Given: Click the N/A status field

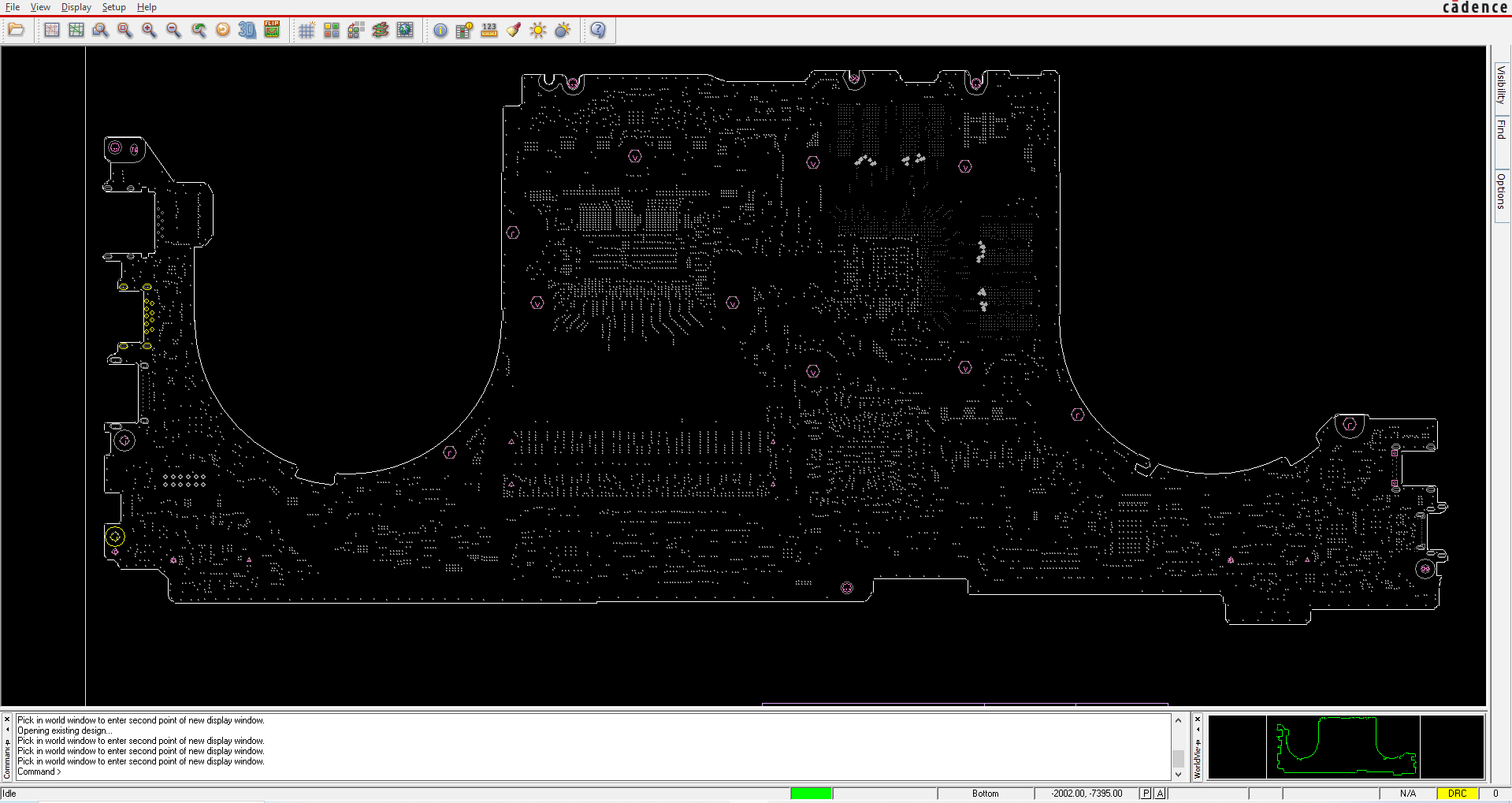Looking at the screenshot, I should 1408,794.
